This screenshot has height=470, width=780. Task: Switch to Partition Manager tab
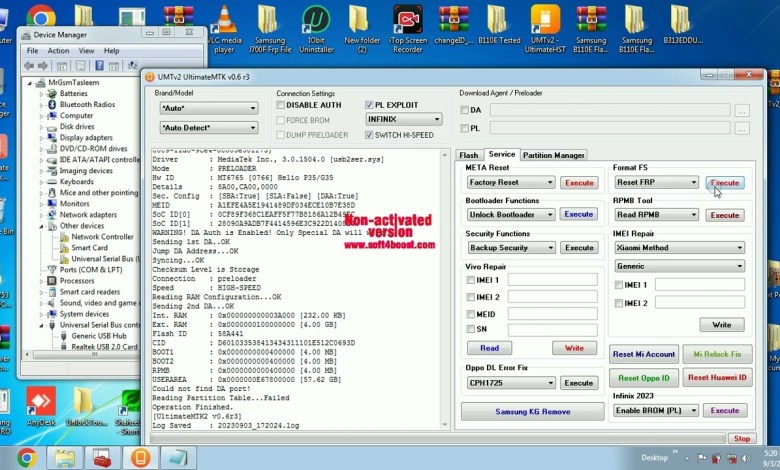(x=554, y=155)
